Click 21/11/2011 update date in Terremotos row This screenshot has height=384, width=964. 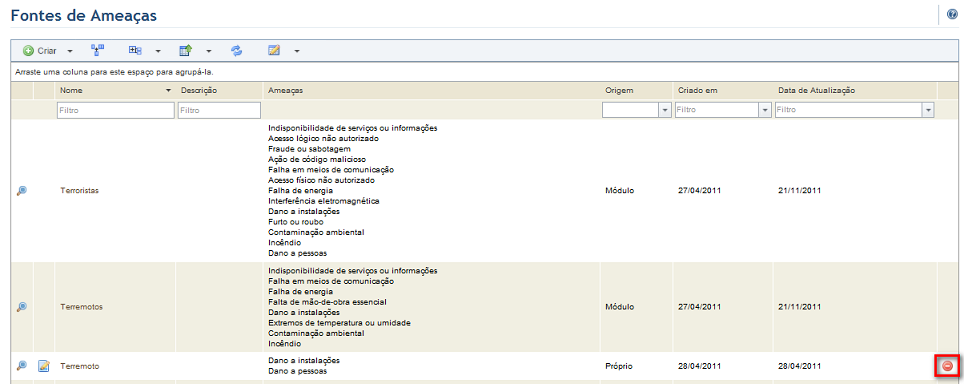click(x=799, y=307)
